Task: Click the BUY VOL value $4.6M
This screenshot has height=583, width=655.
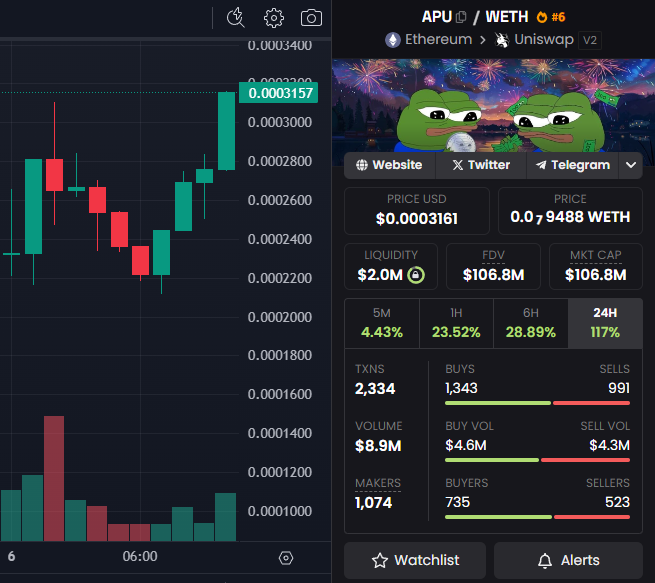Action: (x=466, y=445)
